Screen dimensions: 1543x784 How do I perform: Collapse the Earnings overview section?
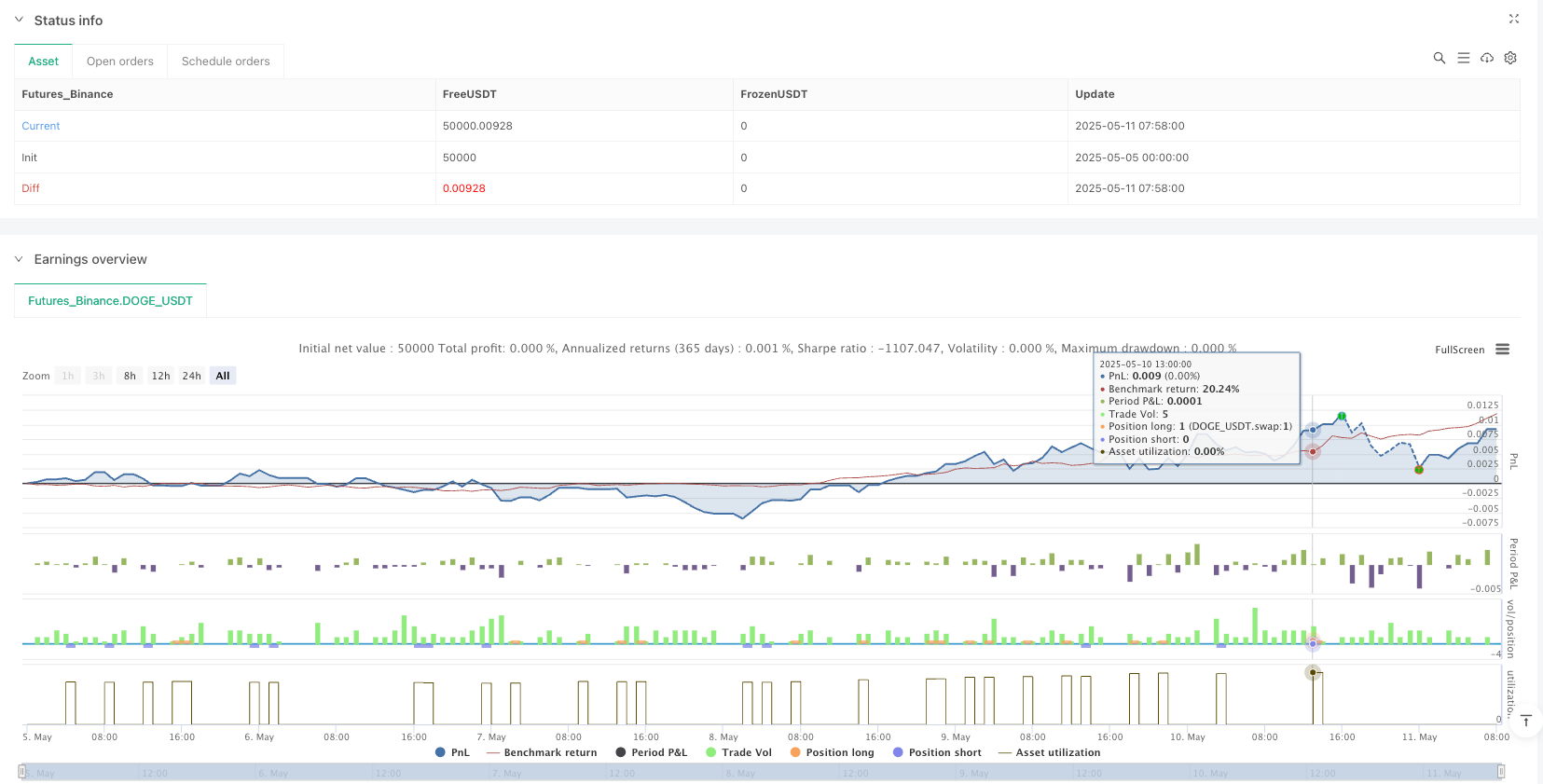19,259
